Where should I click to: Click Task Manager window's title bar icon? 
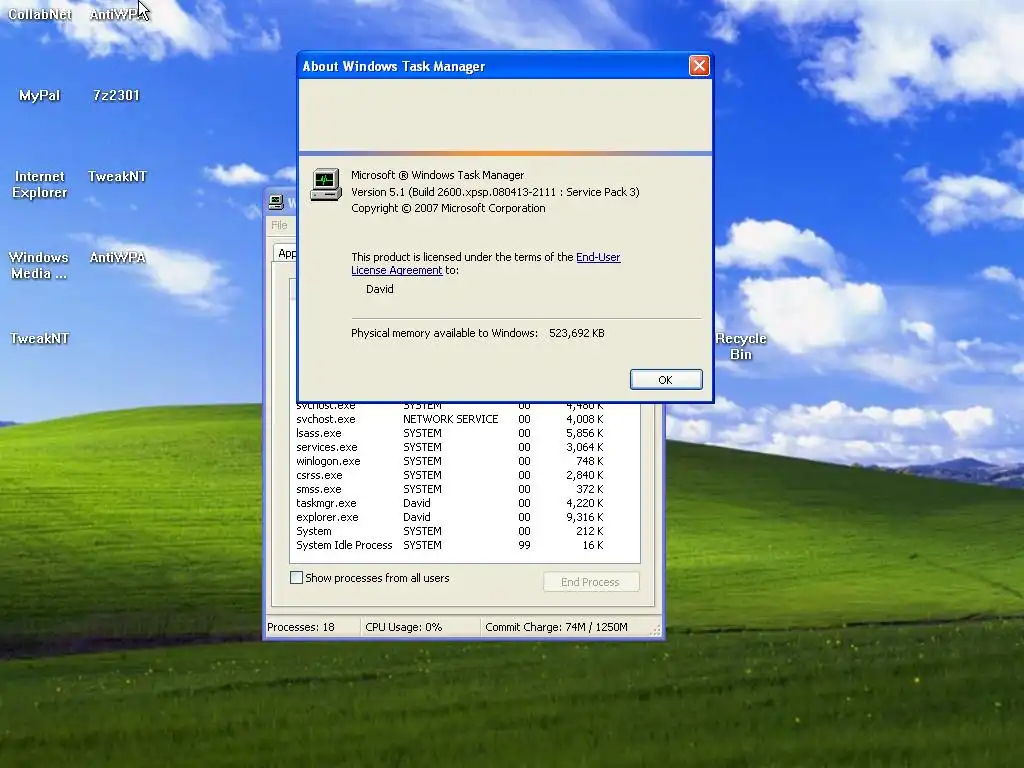(x=276, y=202)
